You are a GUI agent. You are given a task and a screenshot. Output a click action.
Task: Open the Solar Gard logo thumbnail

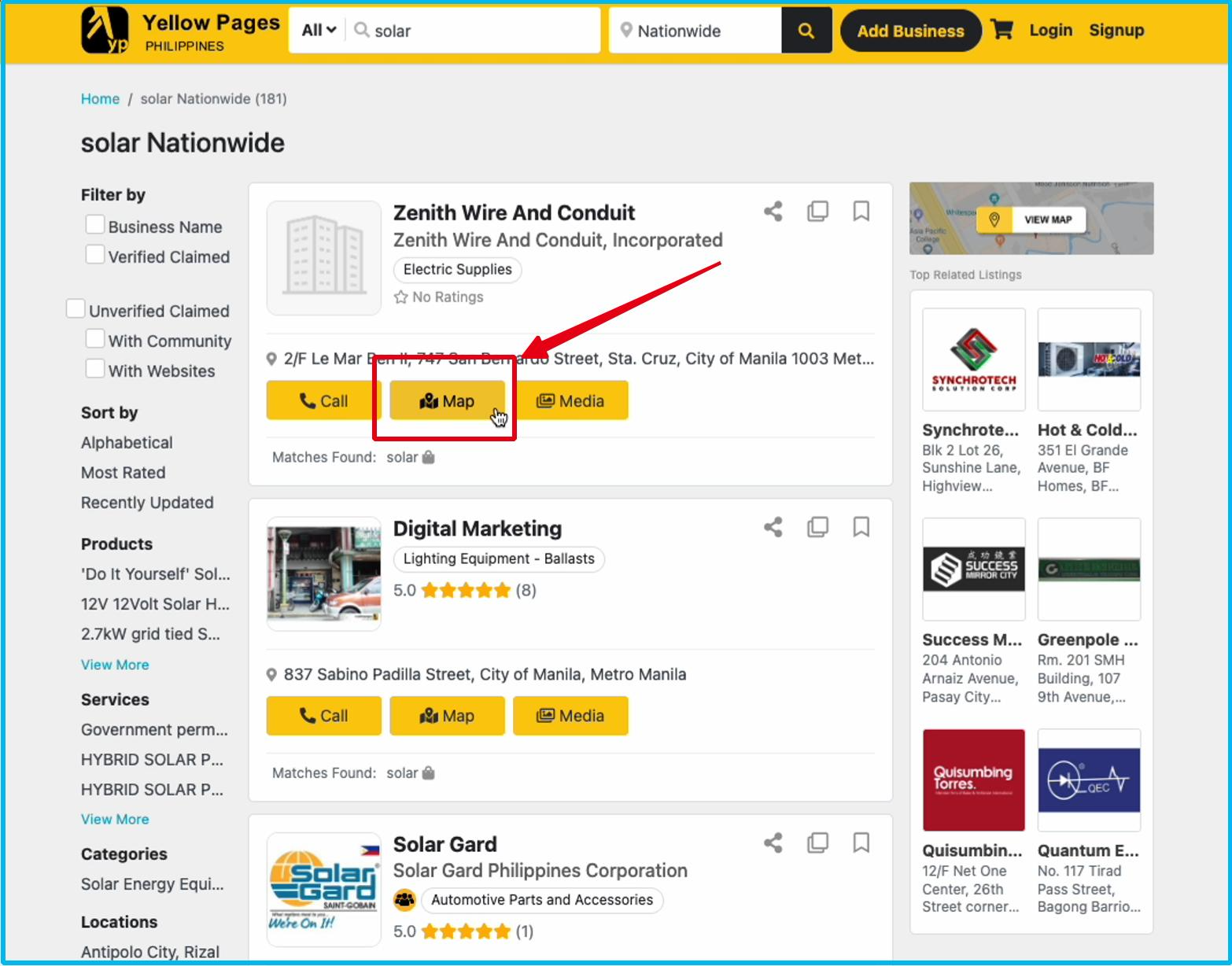[324, 889]
